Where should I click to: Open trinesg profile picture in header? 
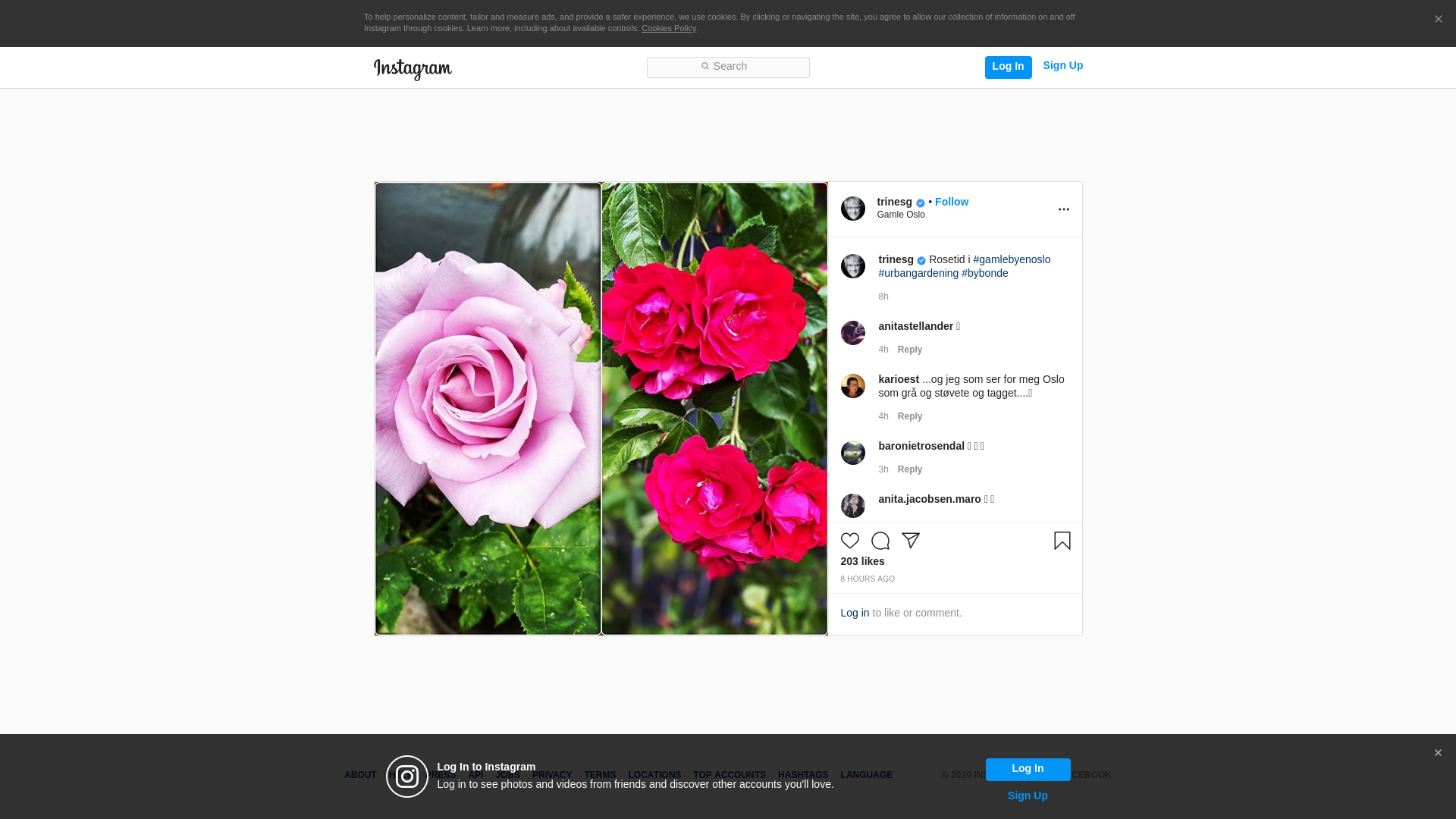[852, 209]
